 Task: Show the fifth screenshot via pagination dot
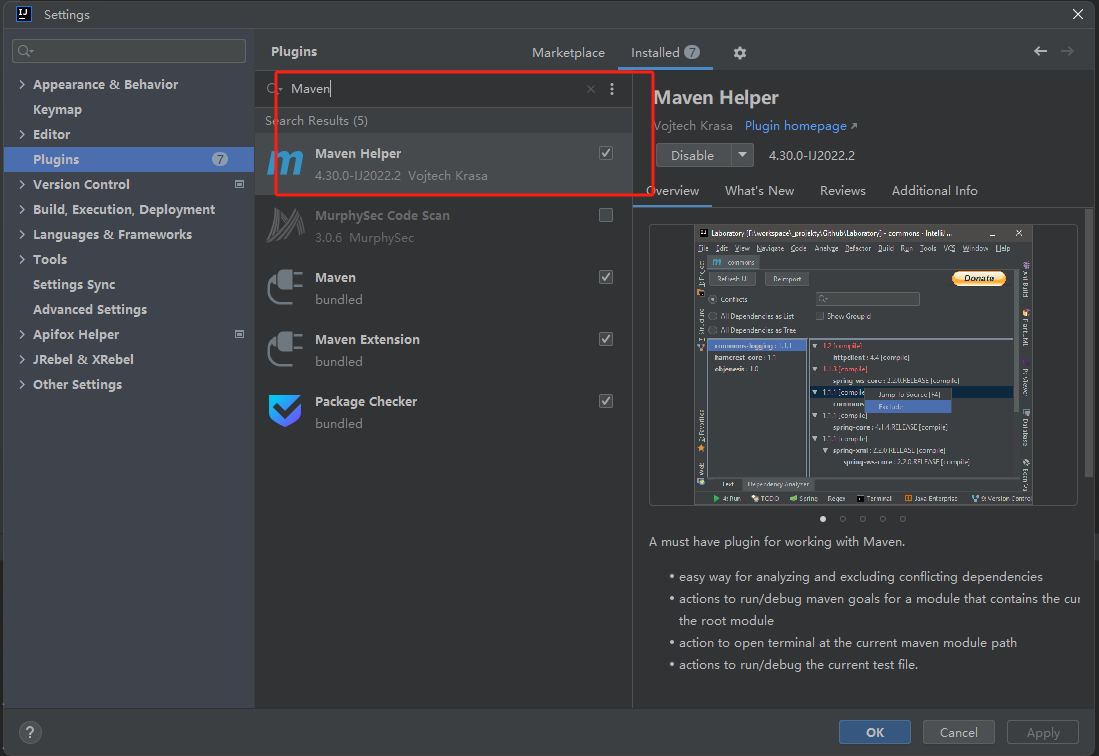903,519
